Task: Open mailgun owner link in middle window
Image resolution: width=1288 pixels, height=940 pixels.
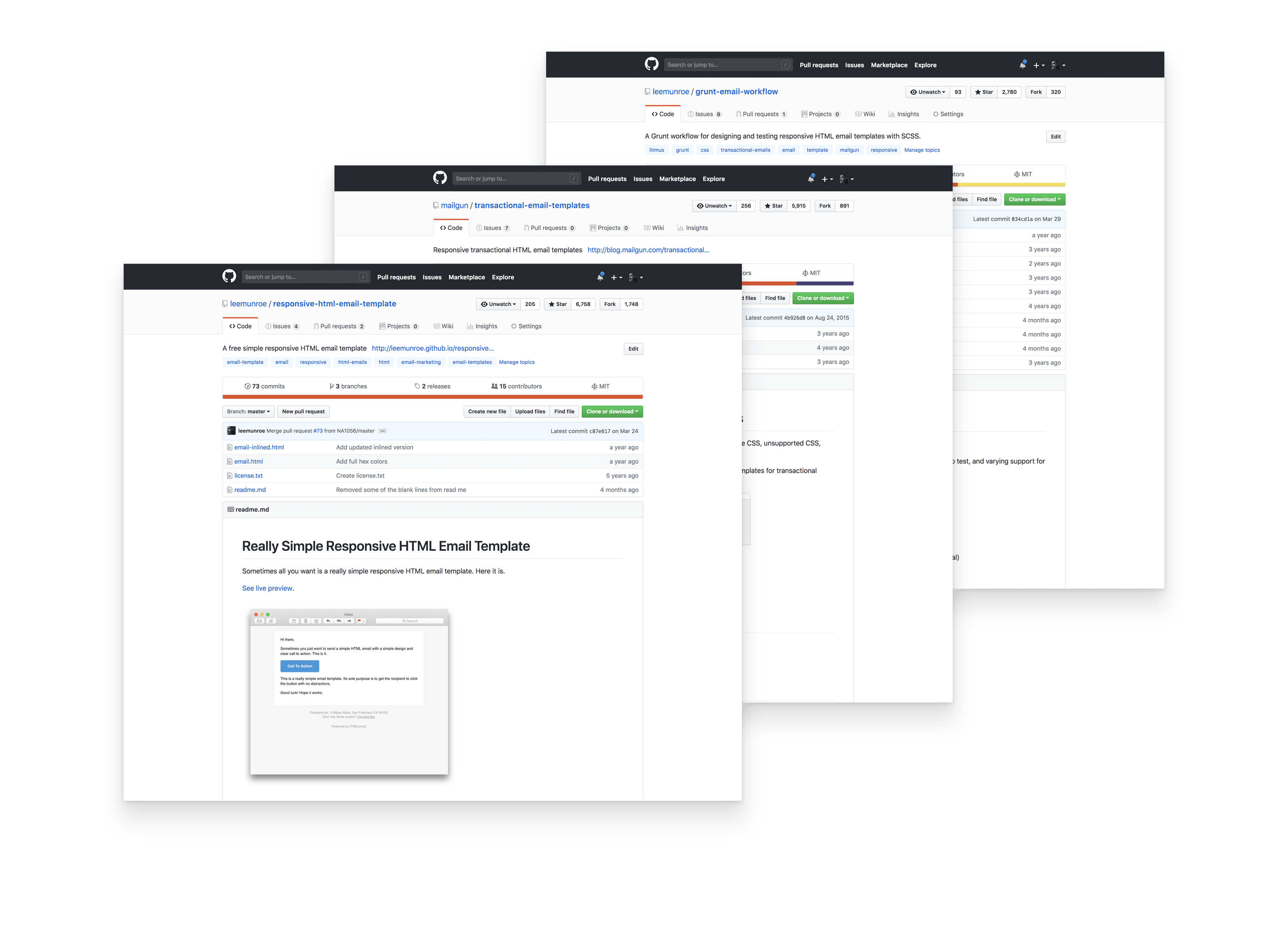Action: coord(454,205)
